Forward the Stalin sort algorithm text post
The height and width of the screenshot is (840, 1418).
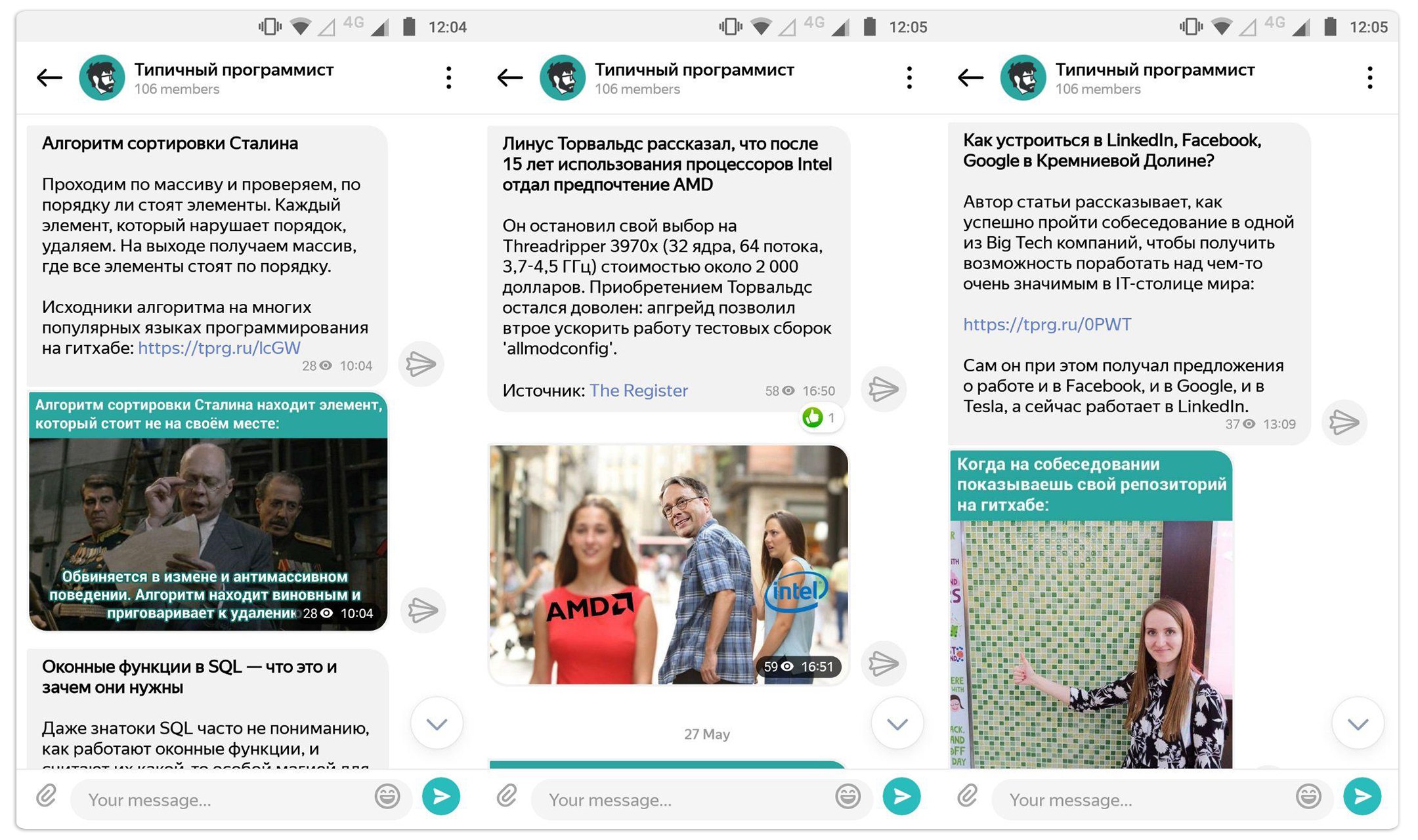pos(421,364)
